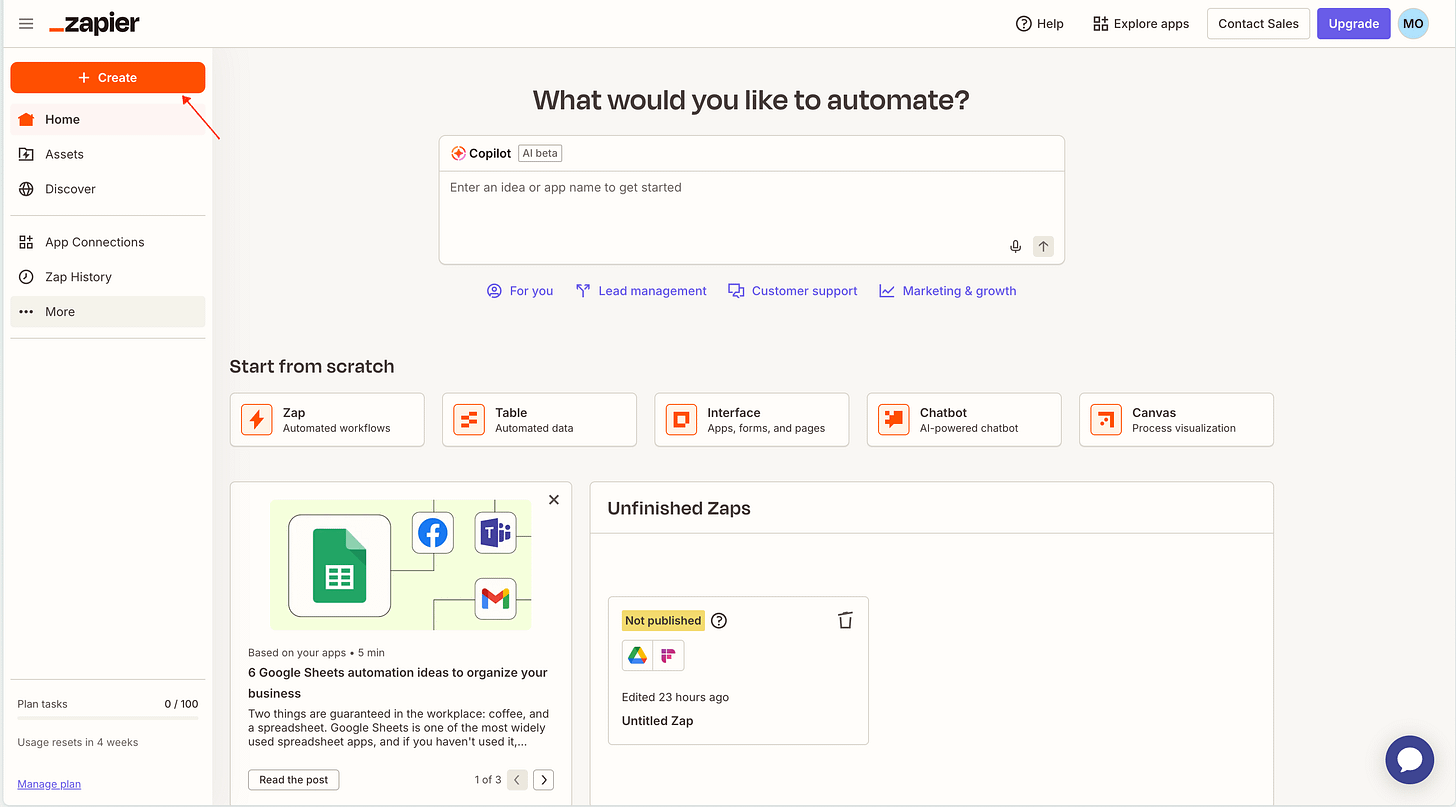Start a Table from scratch
Image resolution: width=1456 pixels, height=807 pixels.
[x=539, y=419]
